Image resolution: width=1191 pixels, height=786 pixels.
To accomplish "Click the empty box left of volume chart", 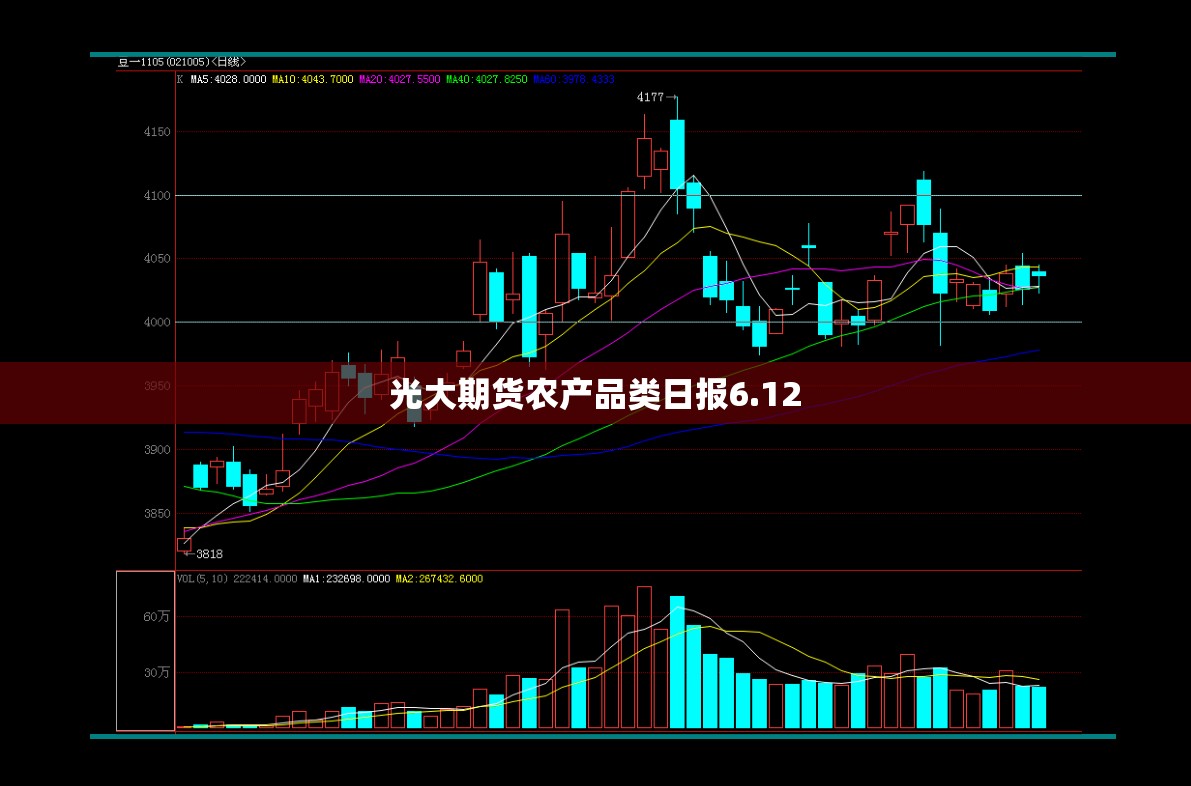I will click(x=145, y=651).
